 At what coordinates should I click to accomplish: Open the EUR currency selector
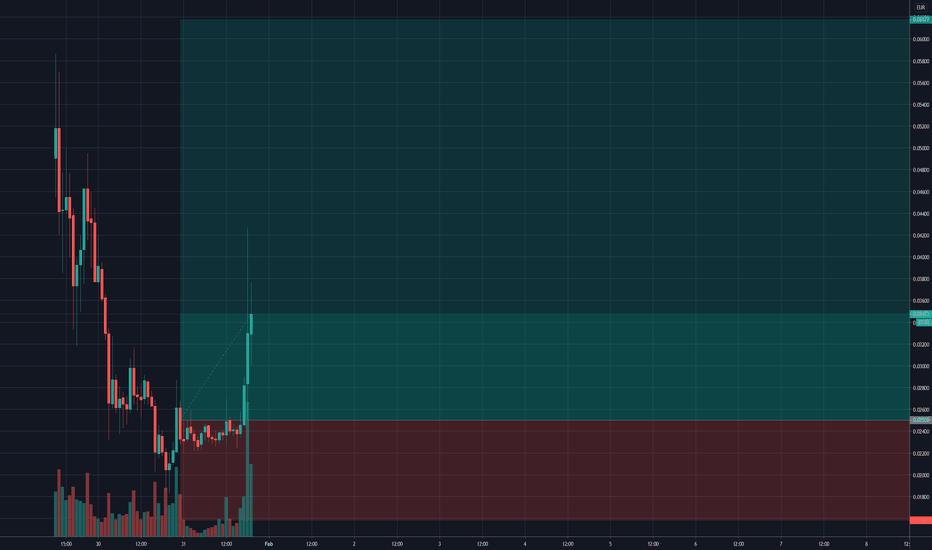[x=921, y=7]
